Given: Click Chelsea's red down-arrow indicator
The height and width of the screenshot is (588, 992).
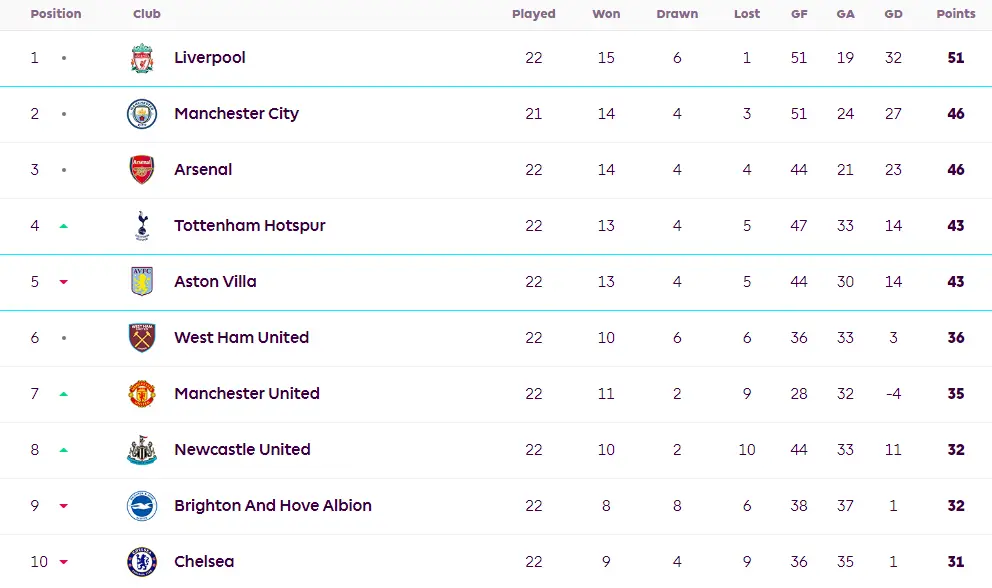Looking at the screenshot, I should click(63, 561).
